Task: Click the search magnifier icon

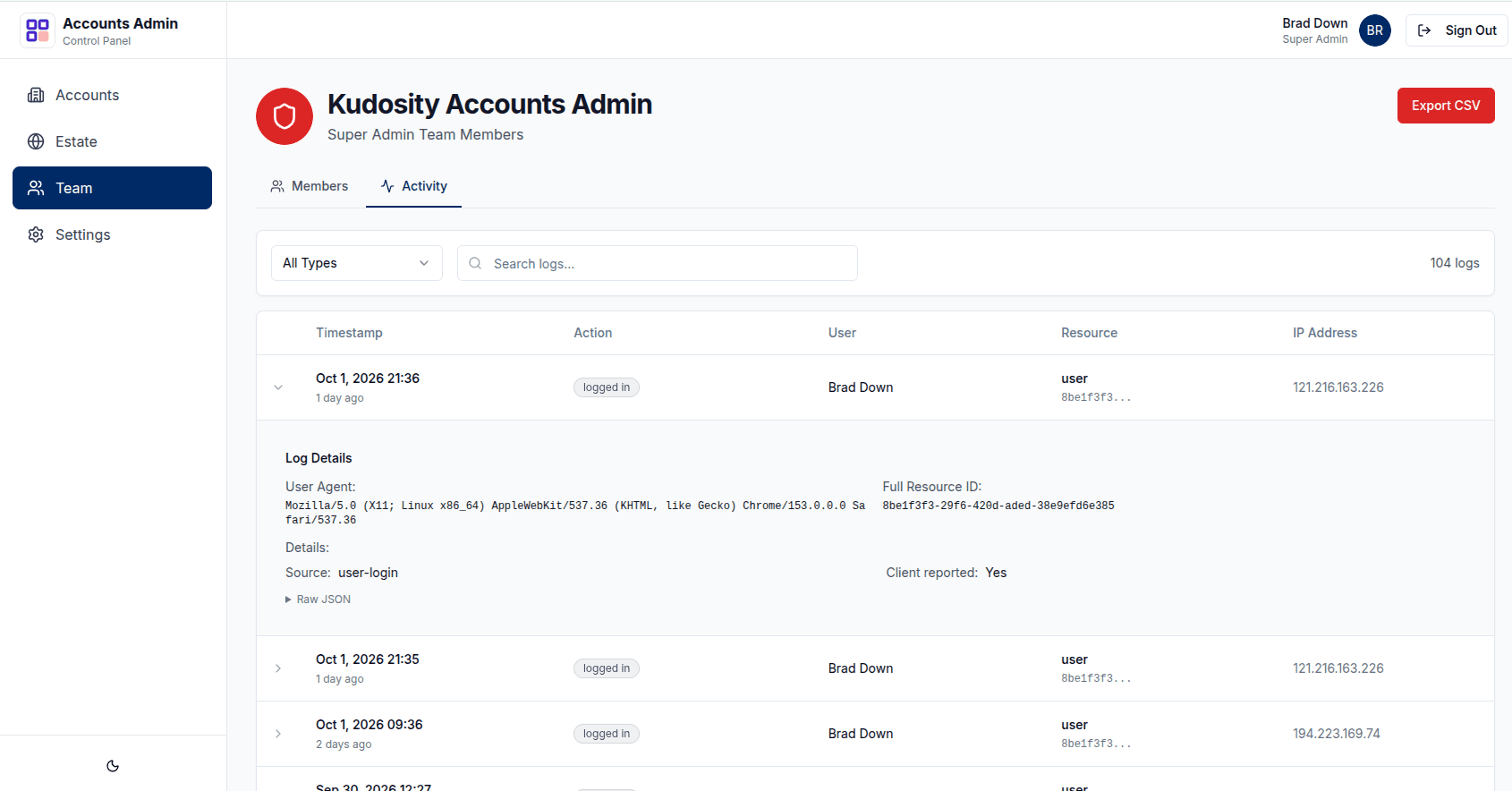Action: pos(475,263)
